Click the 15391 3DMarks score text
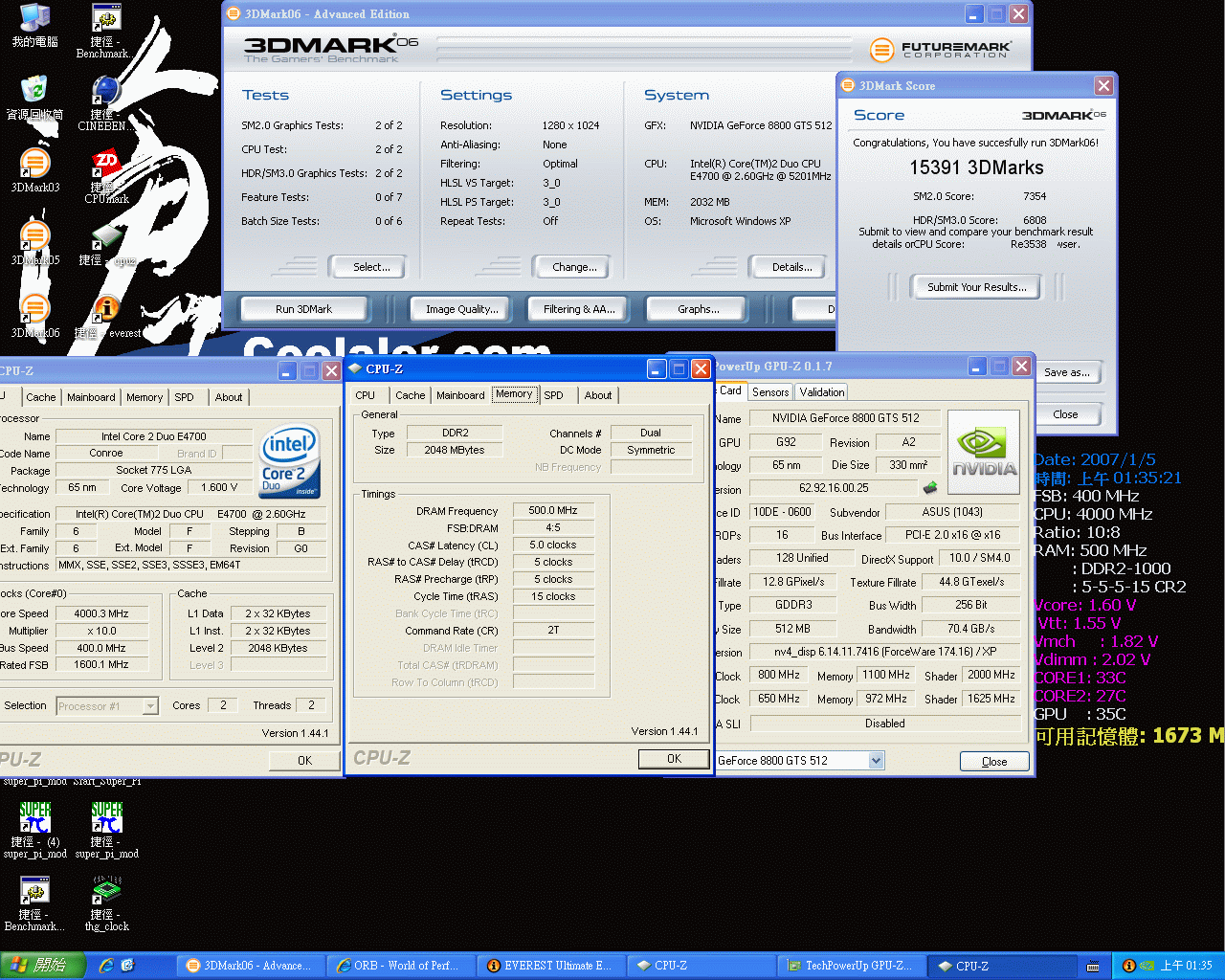 [x=976, y=167]
